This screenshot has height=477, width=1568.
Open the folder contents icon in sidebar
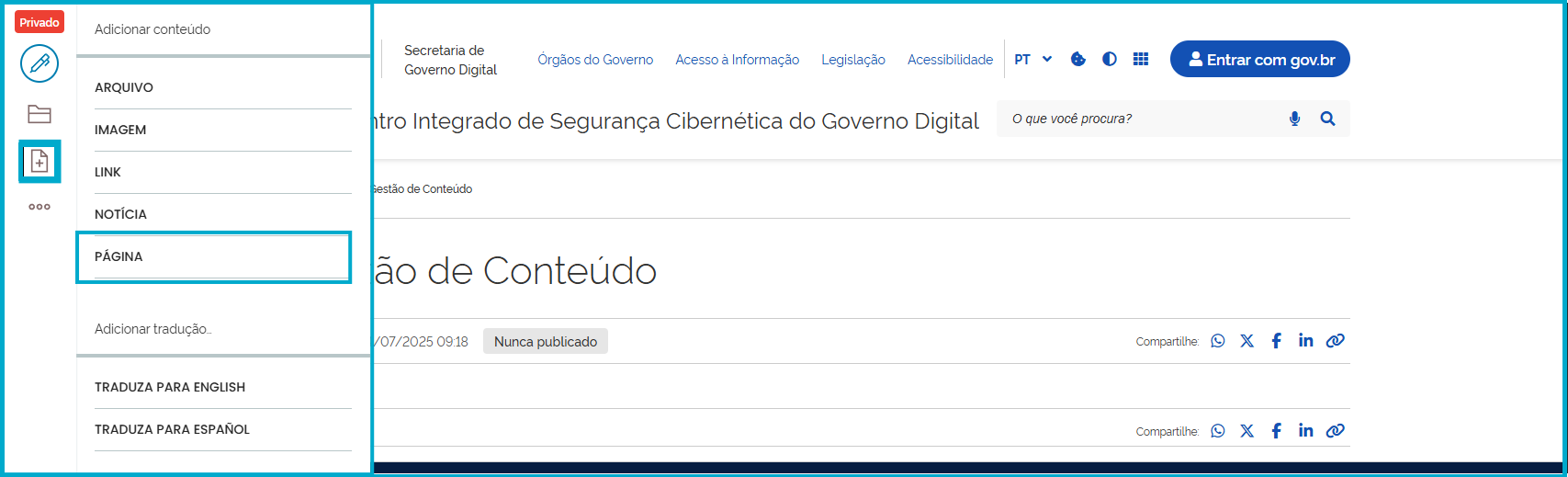pyautogui.click(x=39, y=114)
